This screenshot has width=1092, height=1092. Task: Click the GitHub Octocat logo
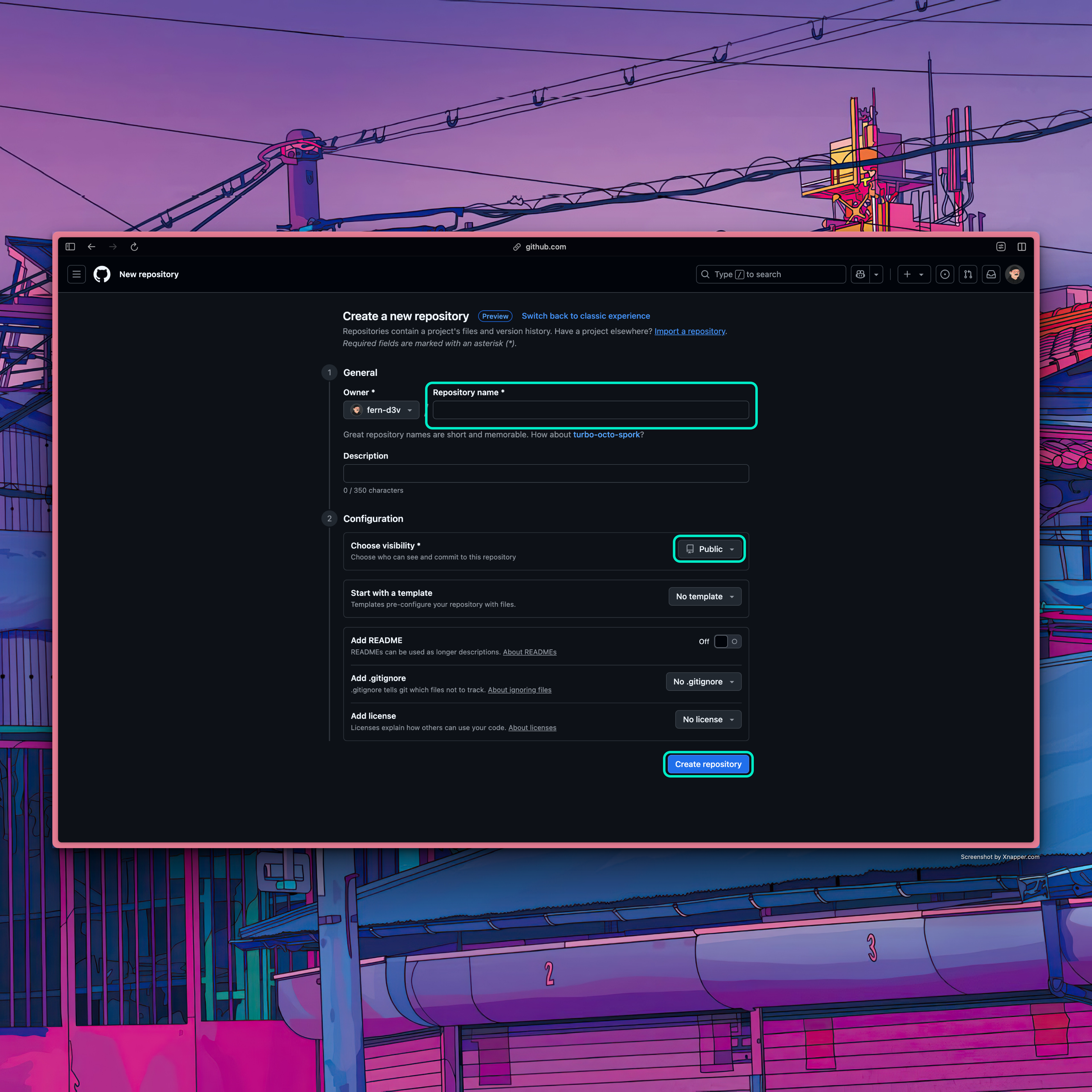point(102,274)
